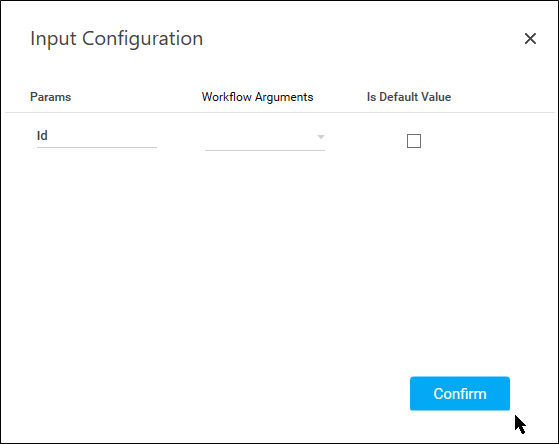Click the X icon beside the dialog title
The image size is (559, 444).
point(530,39)
